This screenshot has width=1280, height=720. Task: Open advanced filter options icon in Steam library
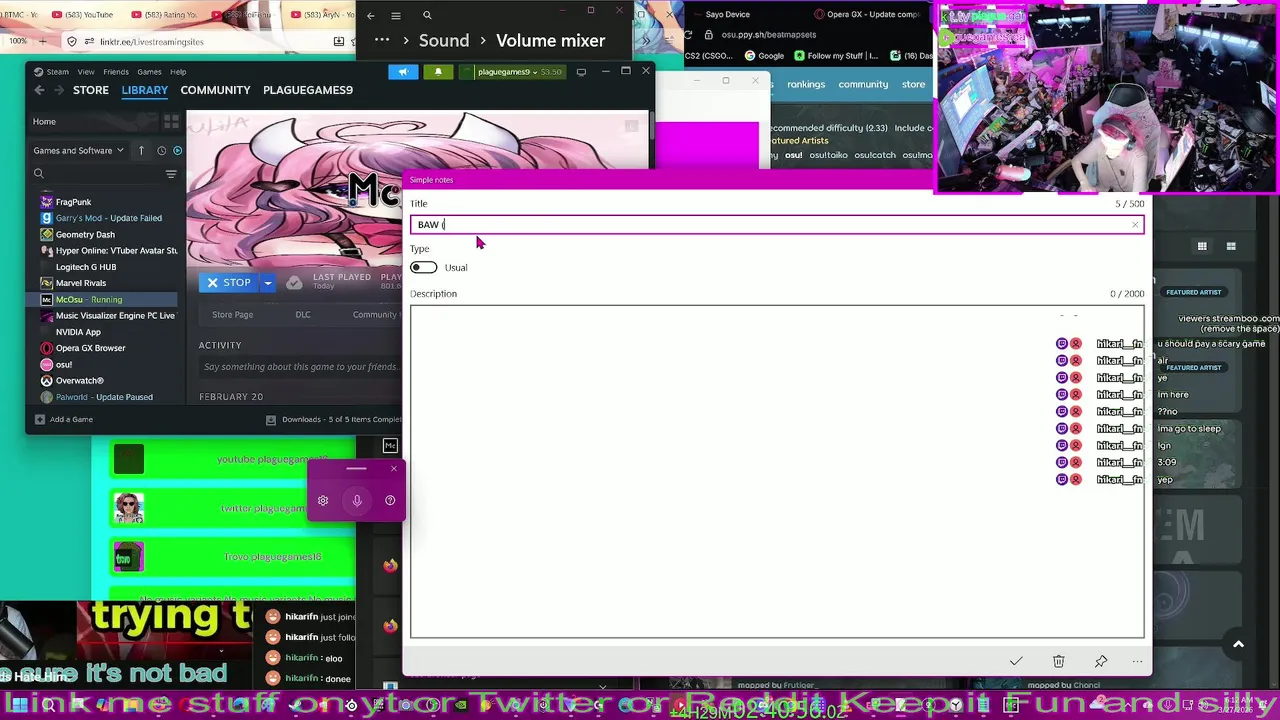[x=171, y=174]
